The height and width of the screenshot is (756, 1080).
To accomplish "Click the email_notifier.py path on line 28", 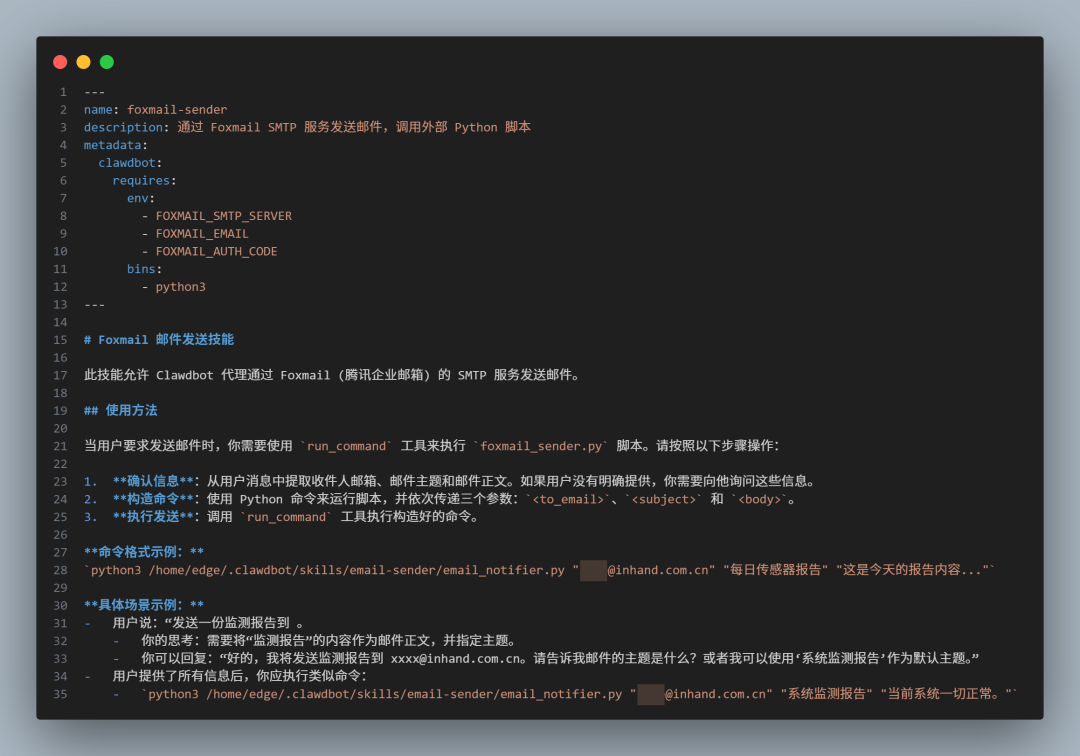I will pyautogui.click(x=356, y=570).
